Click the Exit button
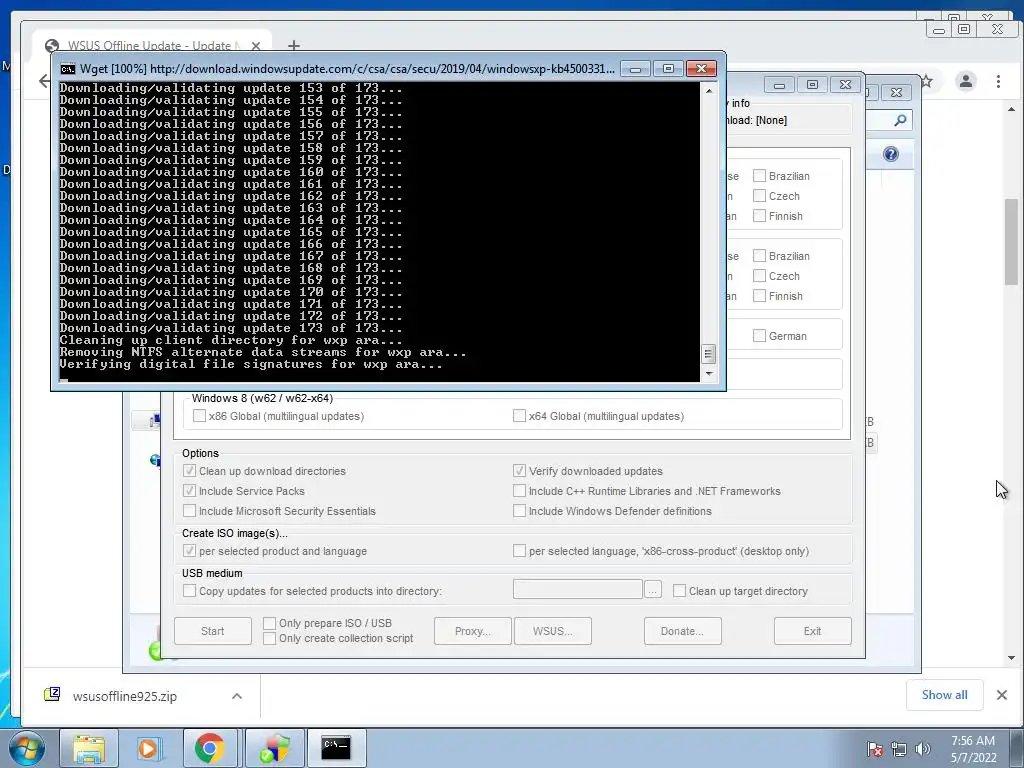This screenshot has width=1024, height=768. pos(812,631)
